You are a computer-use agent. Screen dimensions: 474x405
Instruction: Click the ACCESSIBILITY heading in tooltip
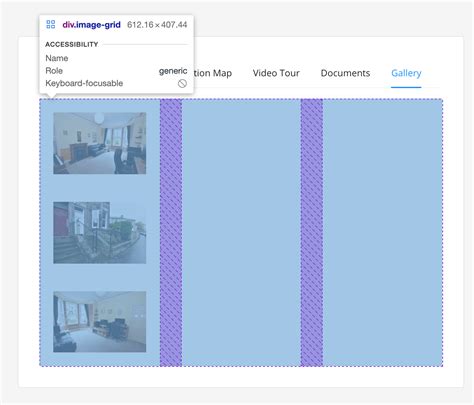pos(72,44)
